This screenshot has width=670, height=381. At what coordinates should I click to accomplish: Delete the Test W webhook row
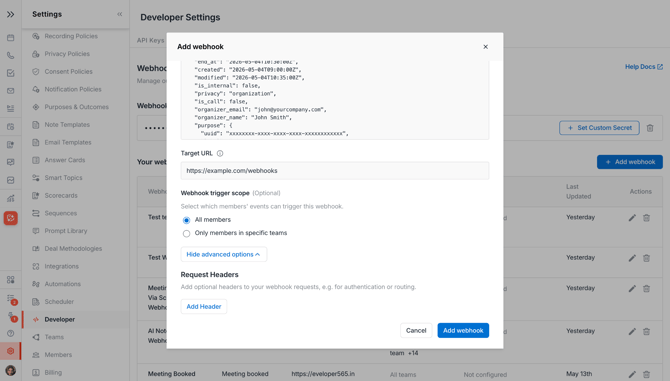tap(646, 258)
